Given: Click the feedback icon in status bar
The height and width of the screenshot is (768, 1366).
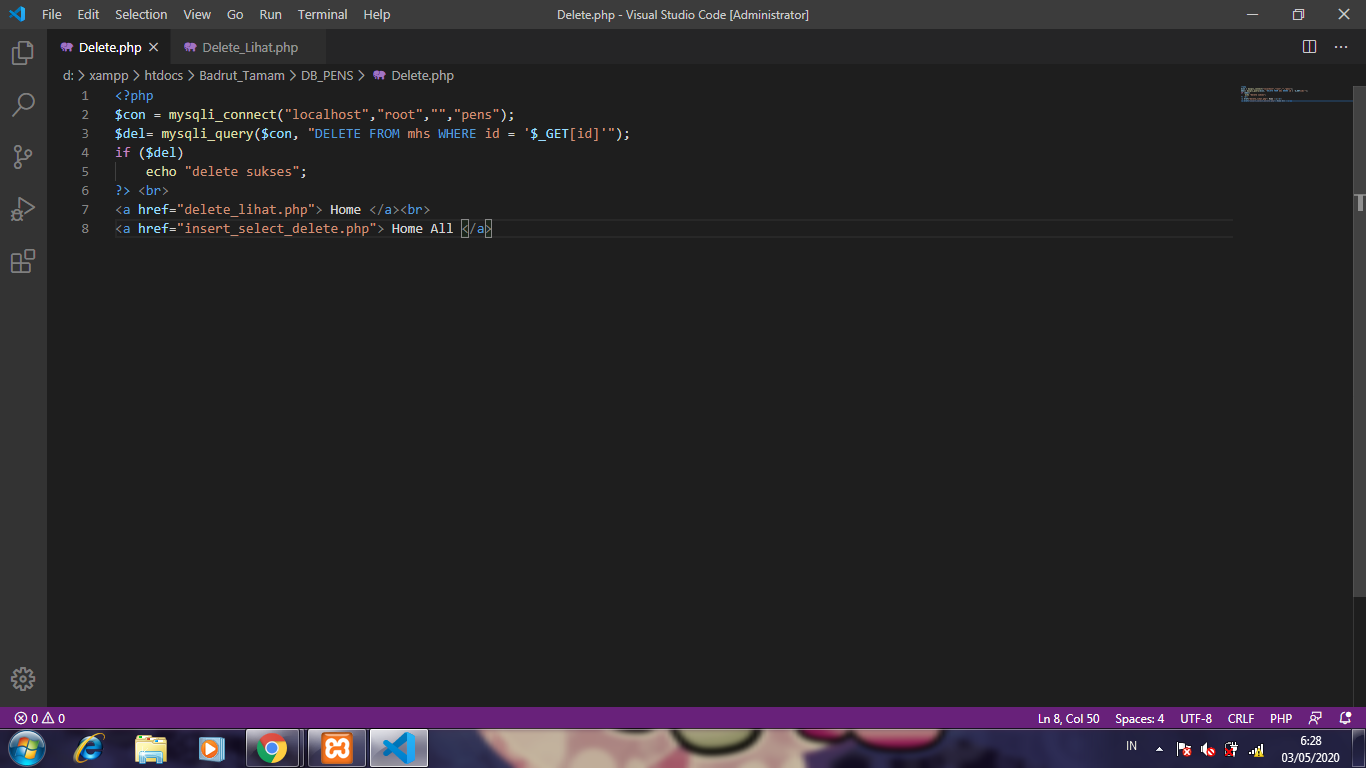Looking at the screenshot, I should (x=1316, y=718).
